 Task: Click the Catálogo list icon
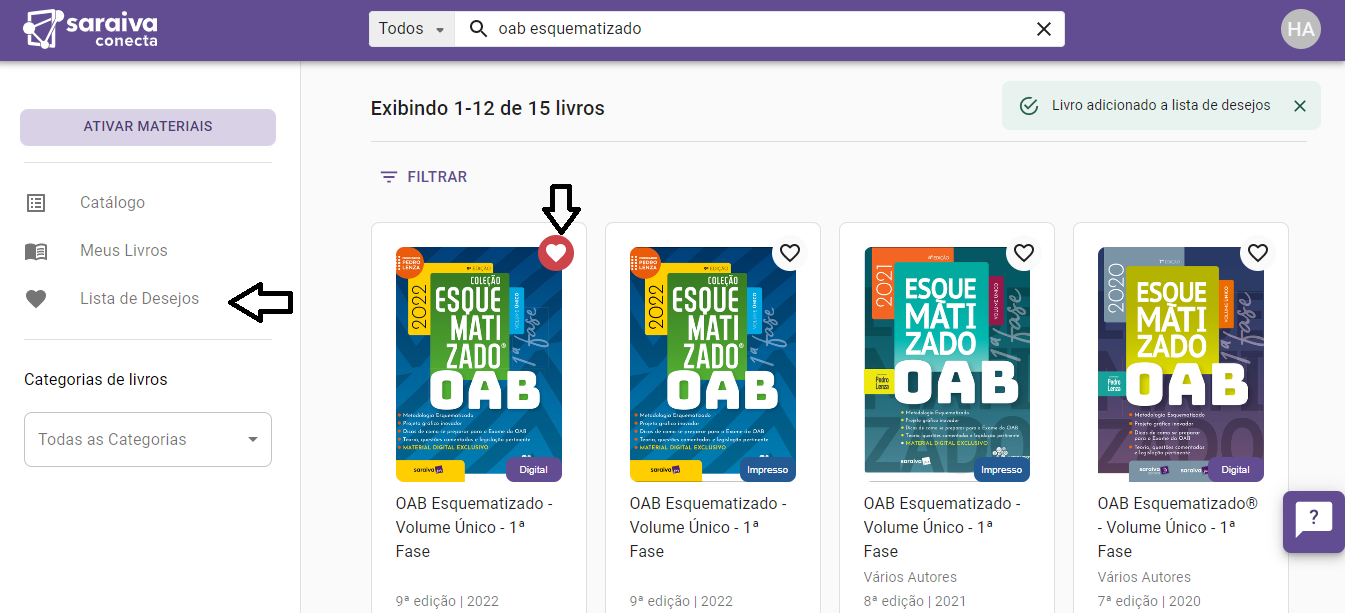tap(36, 203)
